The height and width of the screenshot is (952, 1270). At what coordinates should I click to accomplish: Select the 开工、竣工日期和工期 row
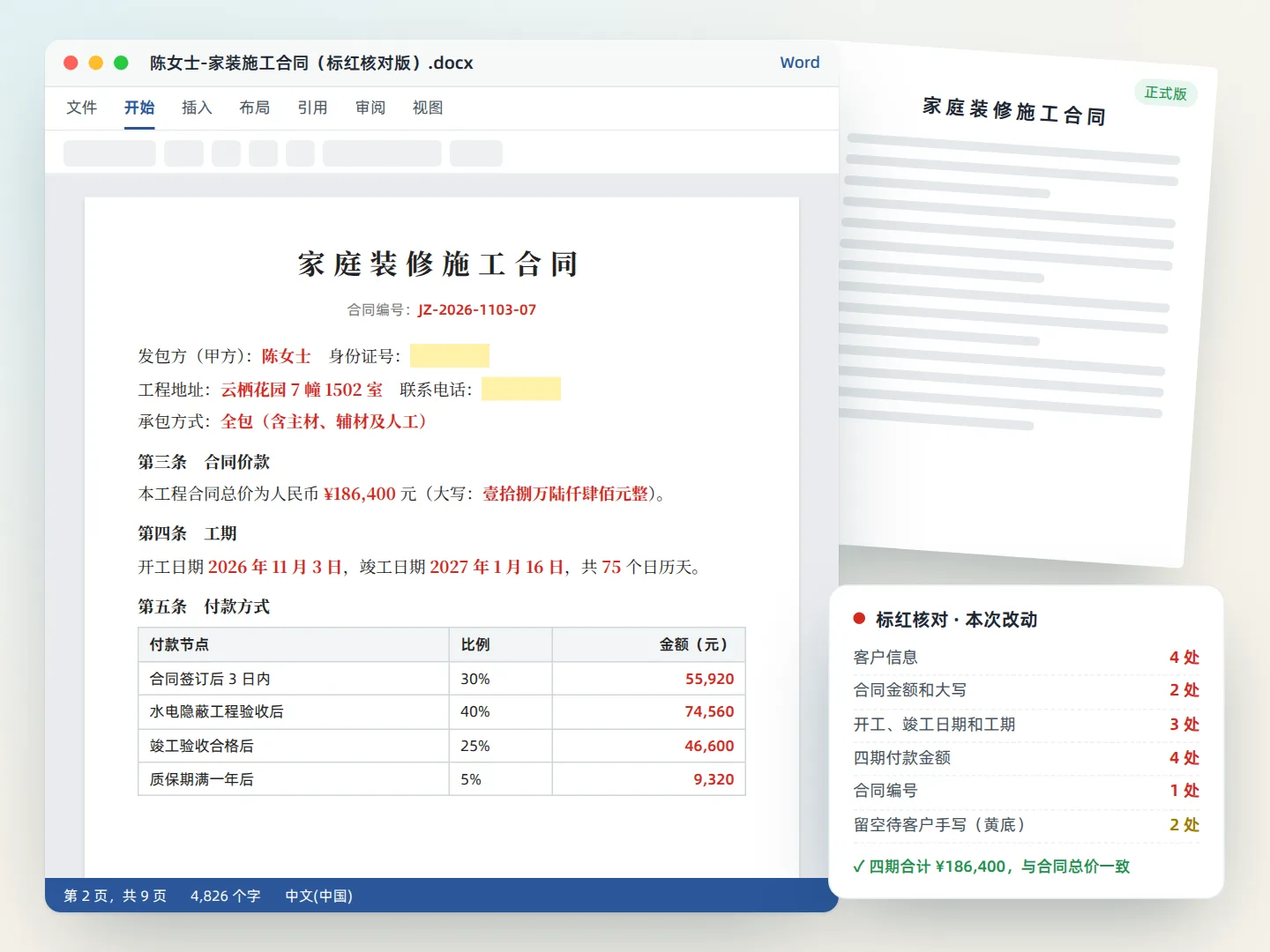1027,725
